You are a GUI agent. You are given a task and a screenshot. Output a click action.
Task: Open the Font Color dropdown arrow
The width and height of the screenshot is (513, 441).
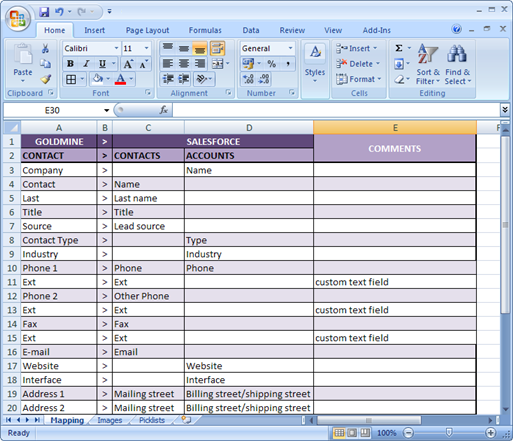pos(131,79)
